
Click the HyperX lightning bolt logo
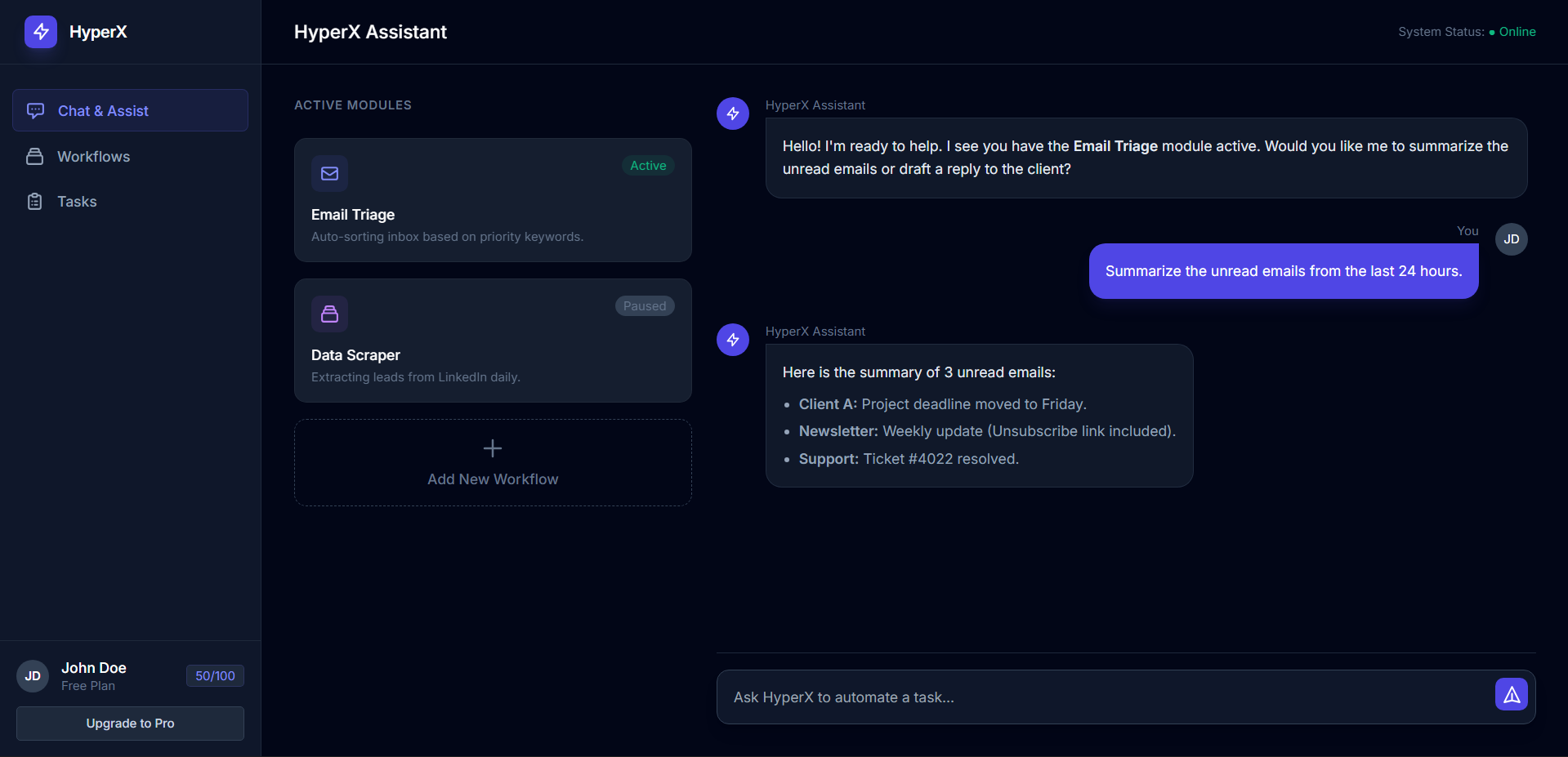(x=40, y=32)
